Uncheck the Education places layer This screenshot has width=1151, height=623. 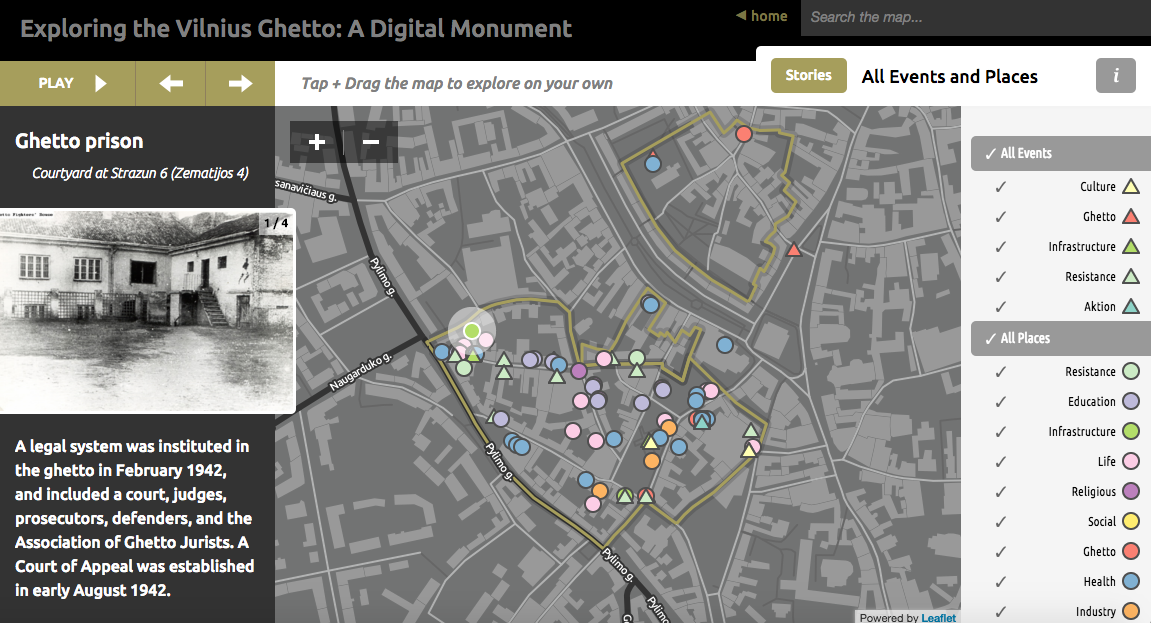click(x=1000, y=402)
